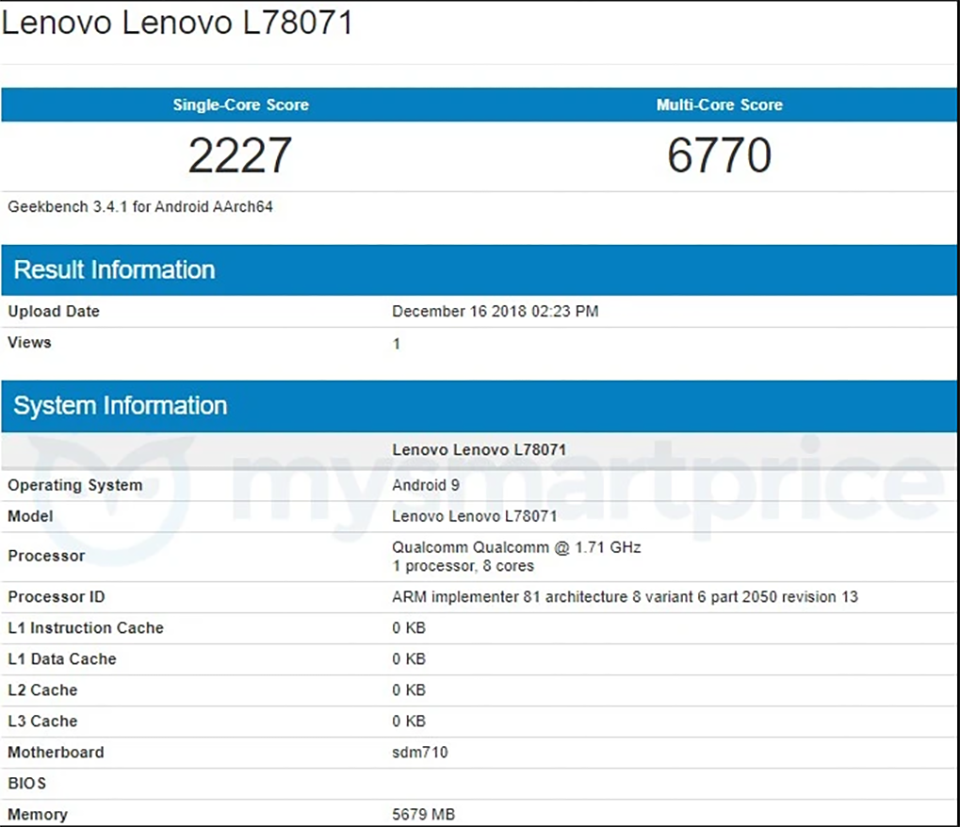
Task: Click 0 KB in L2 Cache row
Action: click(x=409, y=690)
